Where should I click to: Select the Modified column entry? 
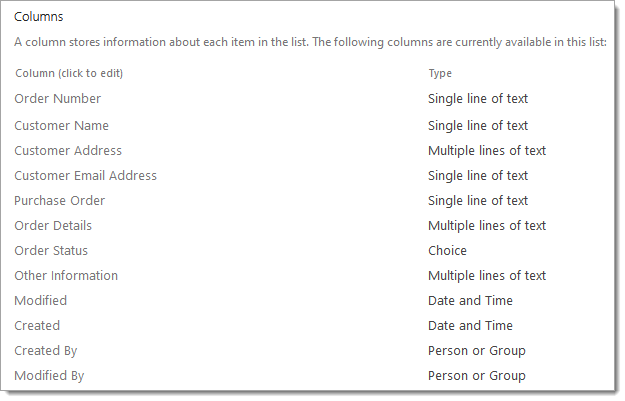point(41,301)
